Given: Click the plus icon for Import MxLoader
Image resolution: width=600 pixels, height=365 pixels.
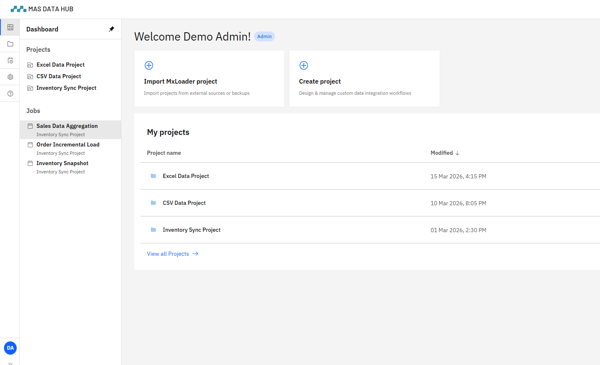Looking at the screenshot, I should 149,65.
